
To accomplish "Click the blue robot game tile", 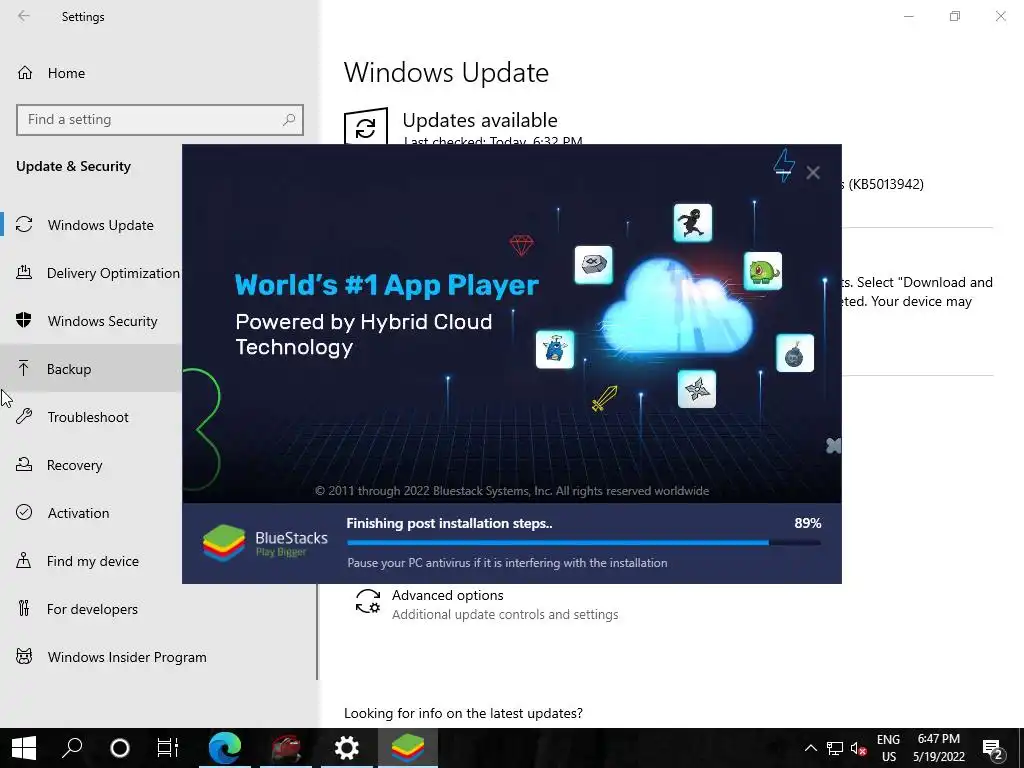I will point(555,349).
